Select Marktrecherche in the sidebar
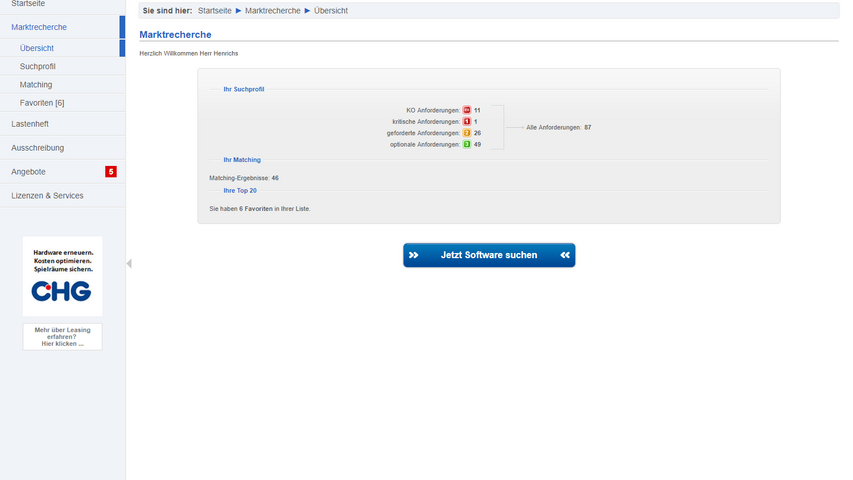The image size is (853, 480). pos(39,27)
